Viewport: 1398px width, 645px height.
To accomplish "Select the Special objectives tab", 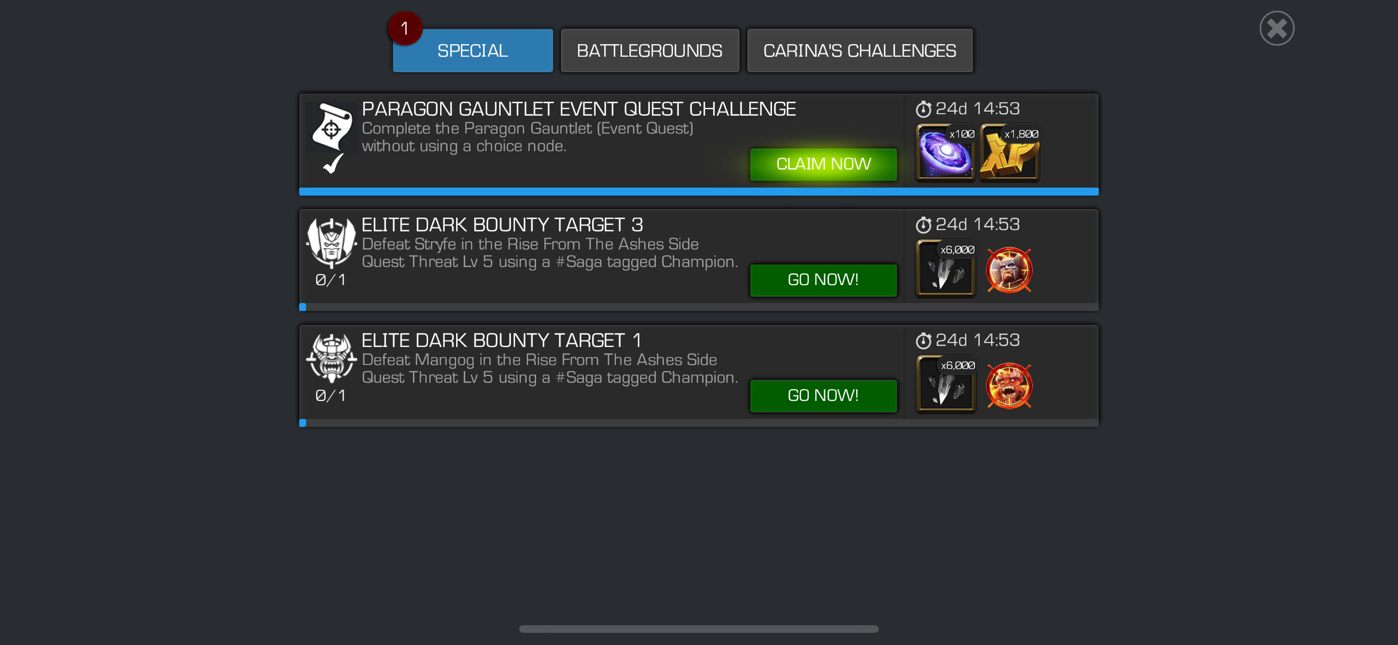I will [473, 50].
